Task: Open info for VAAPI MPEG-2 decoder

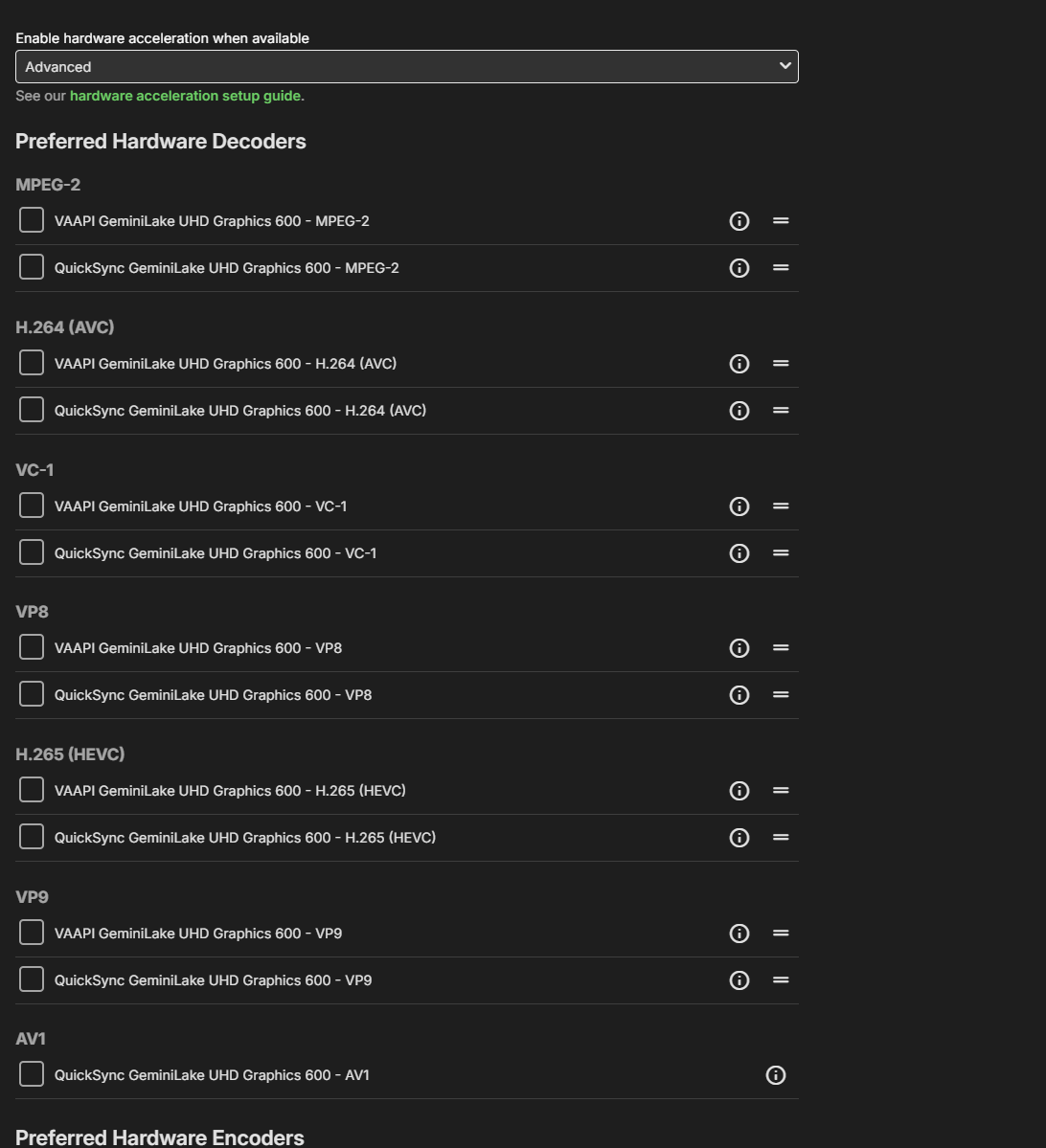Action: 739,221
